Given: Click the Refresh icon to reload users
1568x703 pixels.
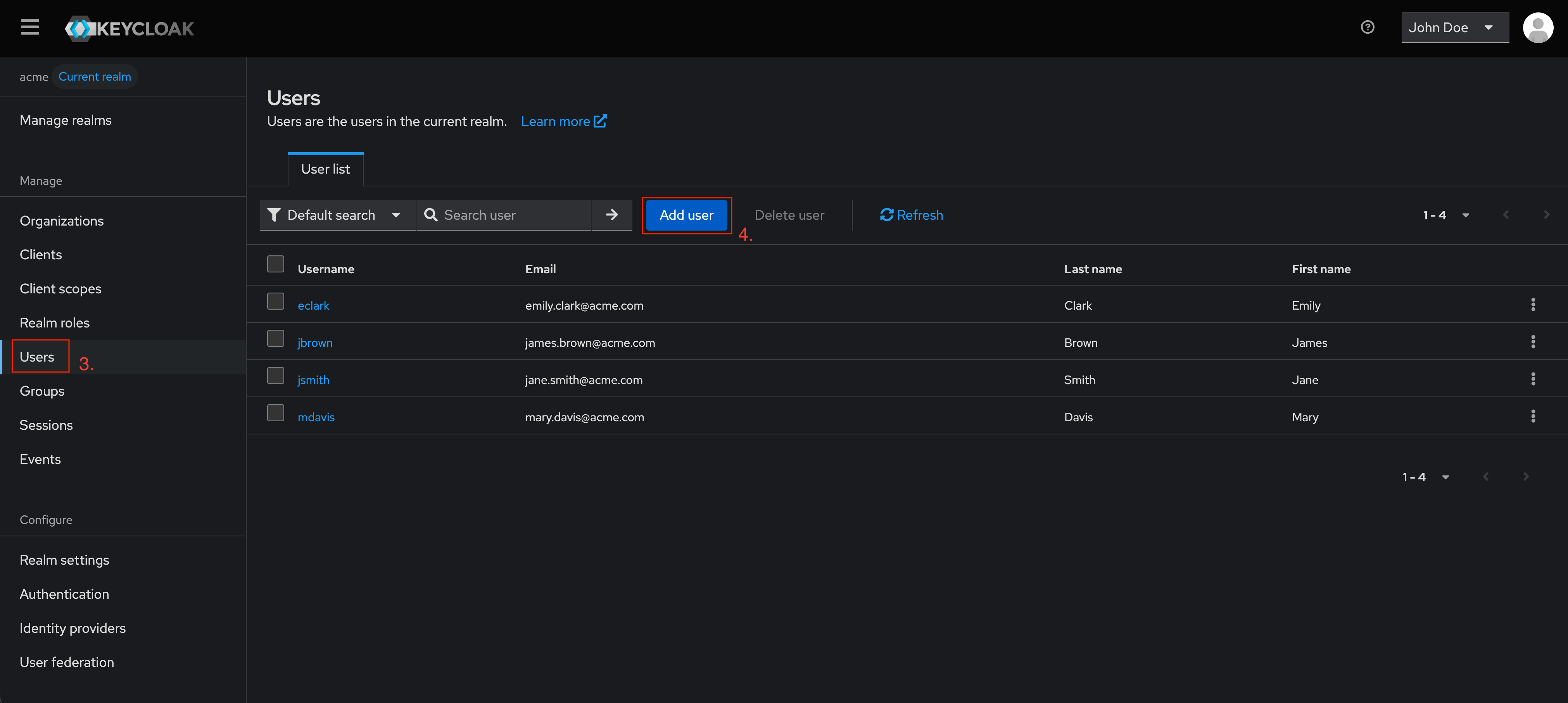Looking at the screenshot, I should [886, 215].
